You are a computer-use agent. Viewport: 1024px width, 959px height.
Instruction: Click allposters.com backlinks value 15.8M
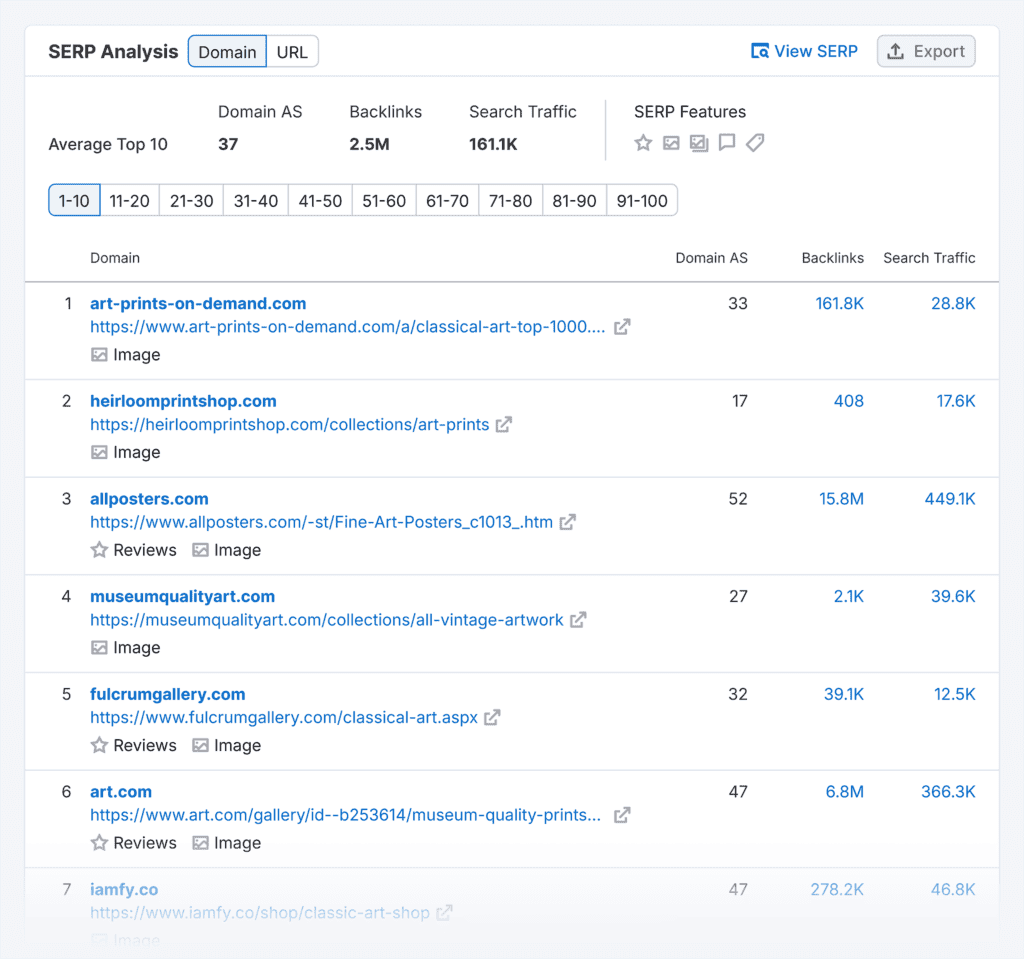click(841, 499)
